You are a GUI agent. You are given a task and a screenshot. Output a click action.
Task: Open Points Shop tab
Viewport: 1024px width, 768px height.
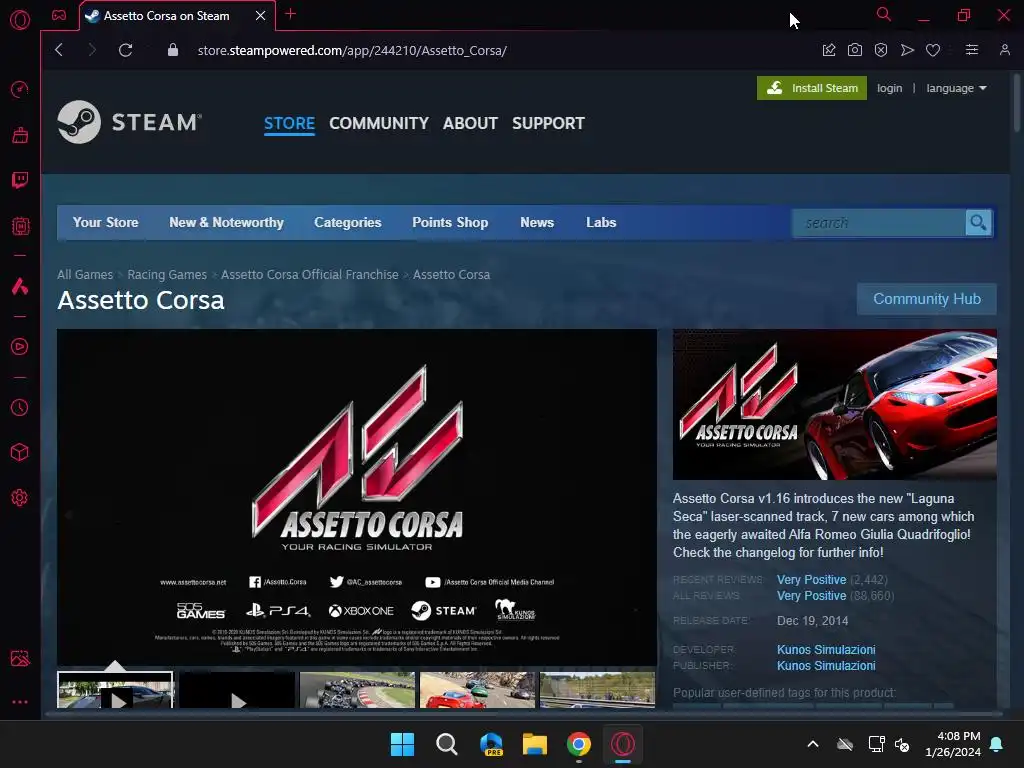pyautogui.click(x=450, y=223)
